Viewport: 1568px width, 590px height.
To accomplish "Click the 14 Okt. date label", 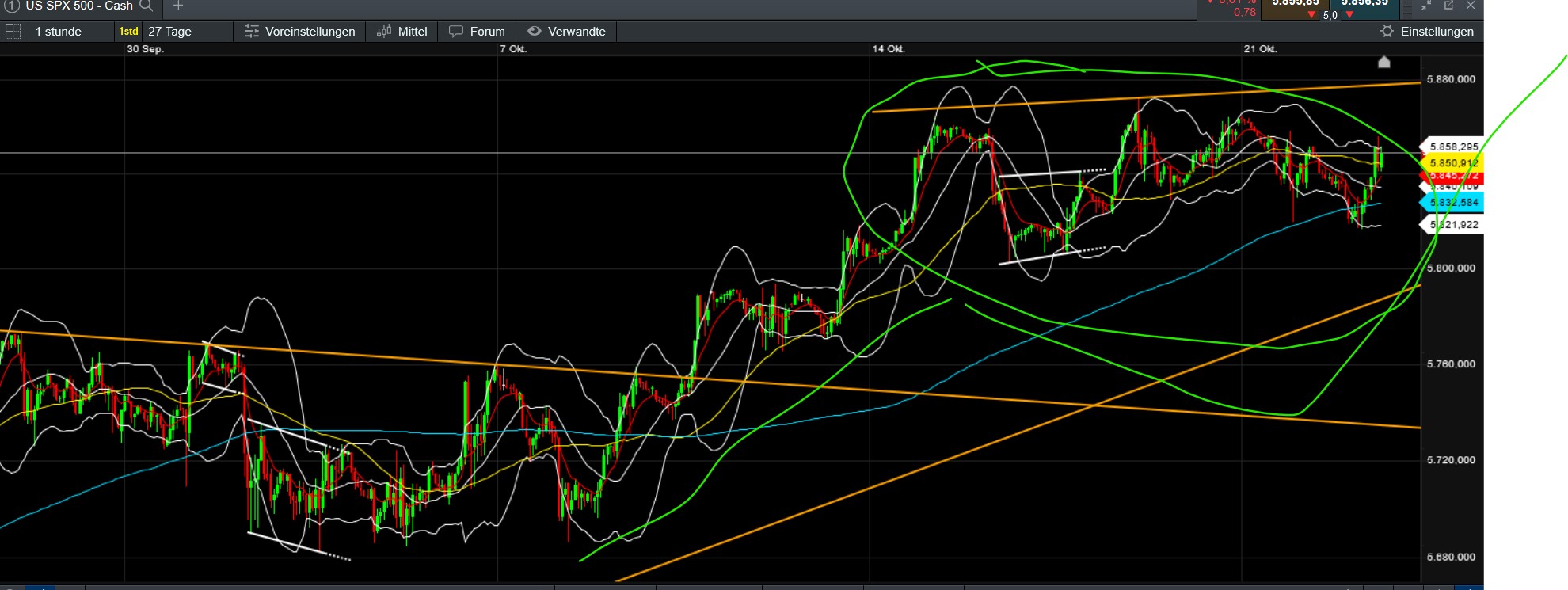I will coord(889,49).
